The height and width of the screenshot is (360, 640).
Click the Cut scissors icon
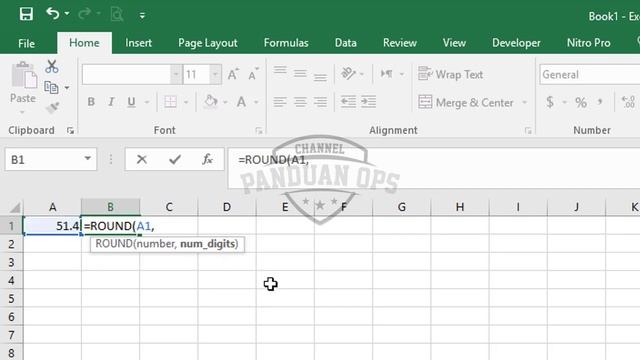(x=52, y=67)
